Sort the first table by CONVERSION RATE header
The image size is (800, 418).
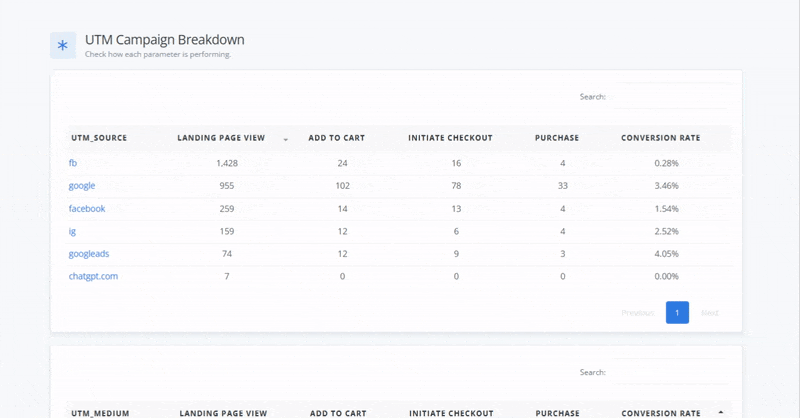click(x=660, y=138)
